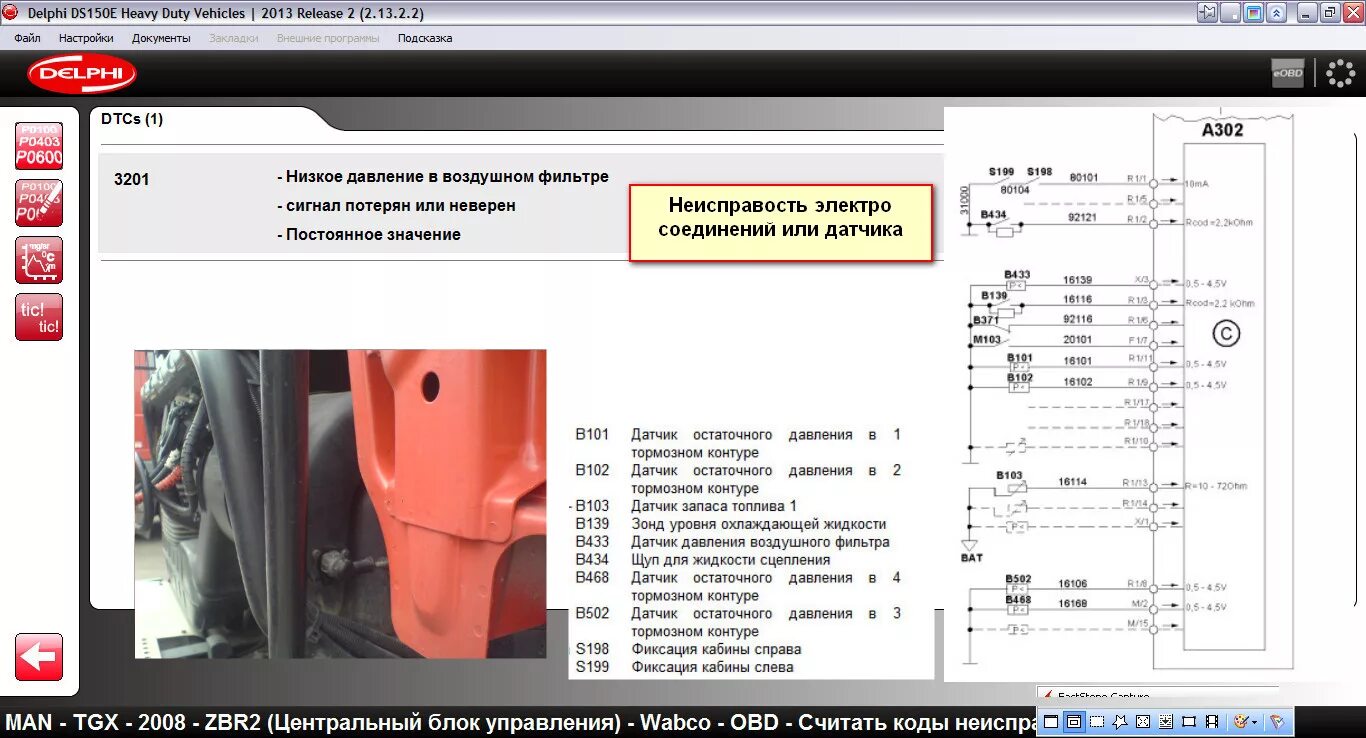Open the real-time data engine icon
This screenshot has height=738, width=1366.
point(39,260)
